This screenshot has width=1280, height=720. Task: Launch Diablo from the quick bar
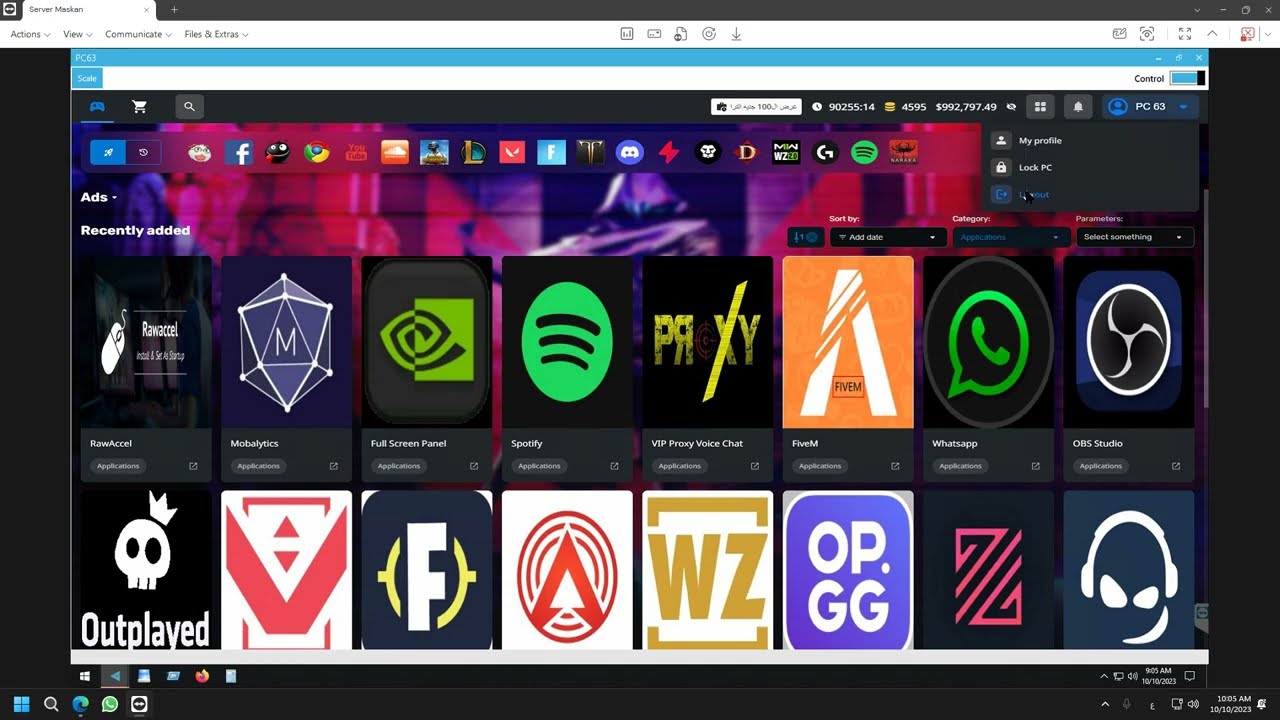click(x=747, y=153)
